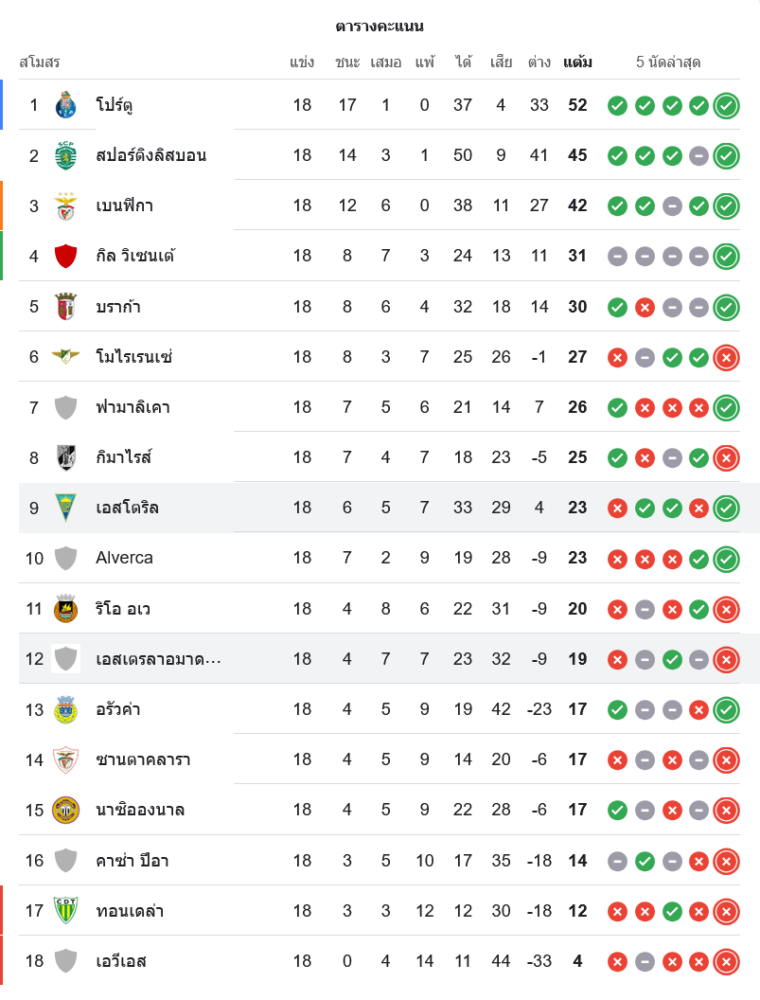Click the red Gil Vicente crest

(66, 256)
